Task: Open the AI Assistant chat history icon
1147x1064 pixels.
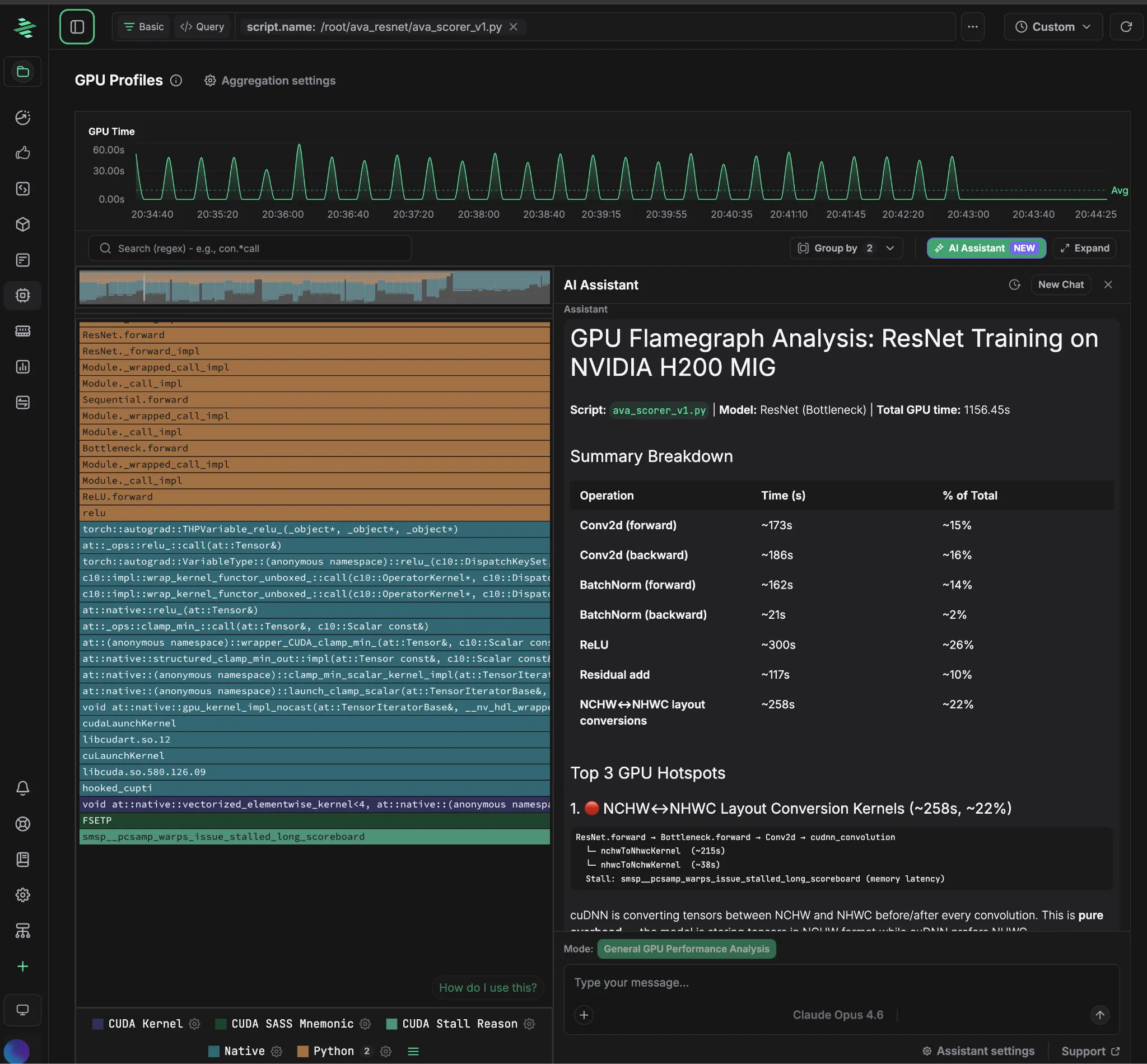Action: tap(1015, 285)
